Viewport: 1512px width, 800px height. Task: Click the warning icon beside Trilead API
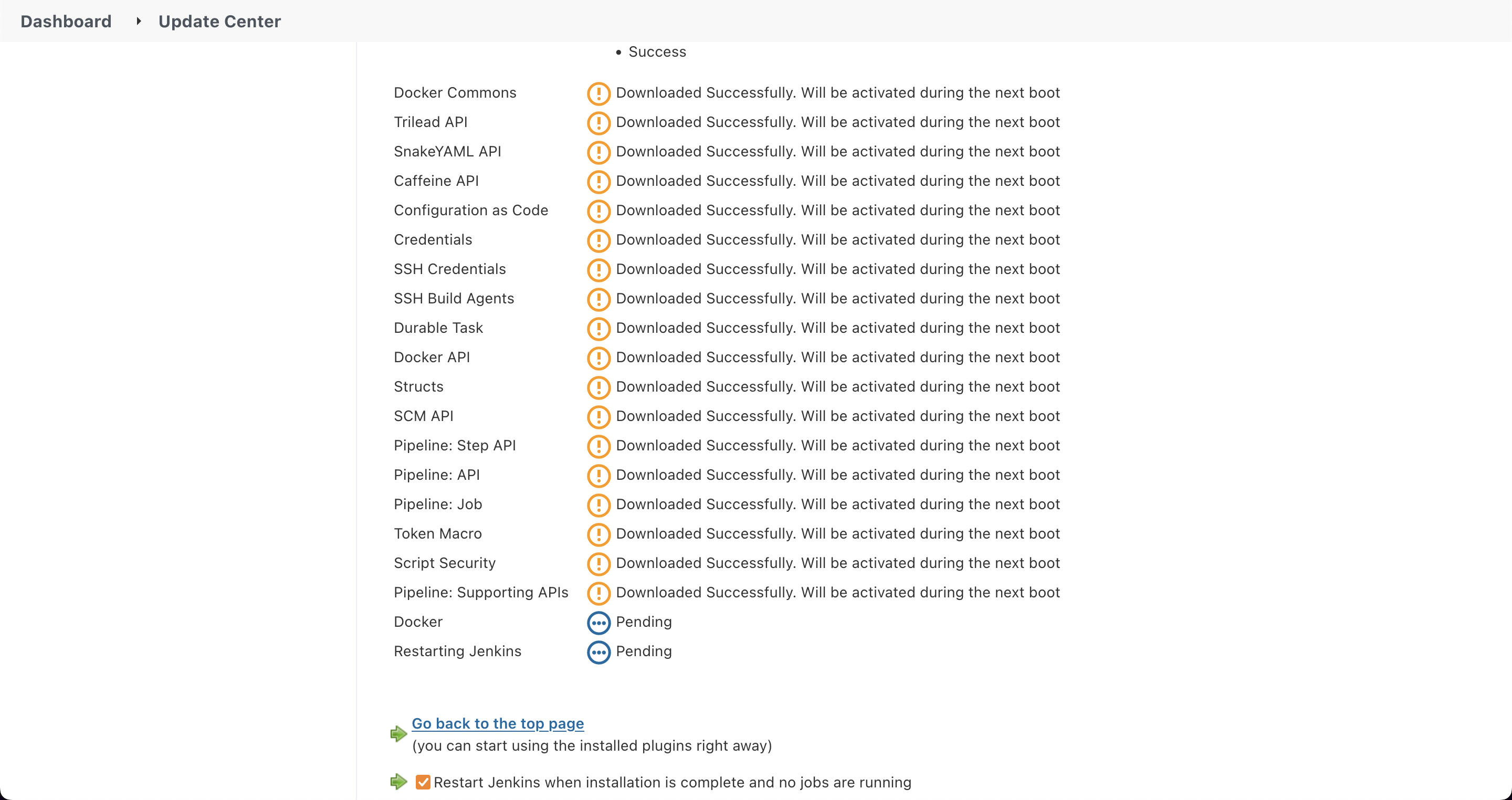click(x=598, y=123)
